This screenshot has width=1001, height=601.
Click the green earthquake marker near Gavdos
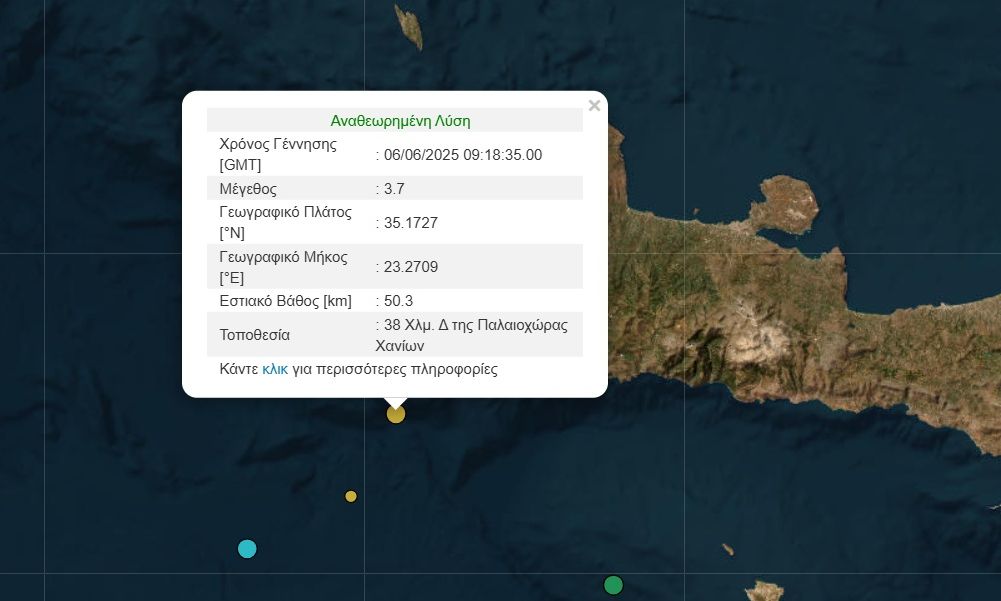coord(613,585)
